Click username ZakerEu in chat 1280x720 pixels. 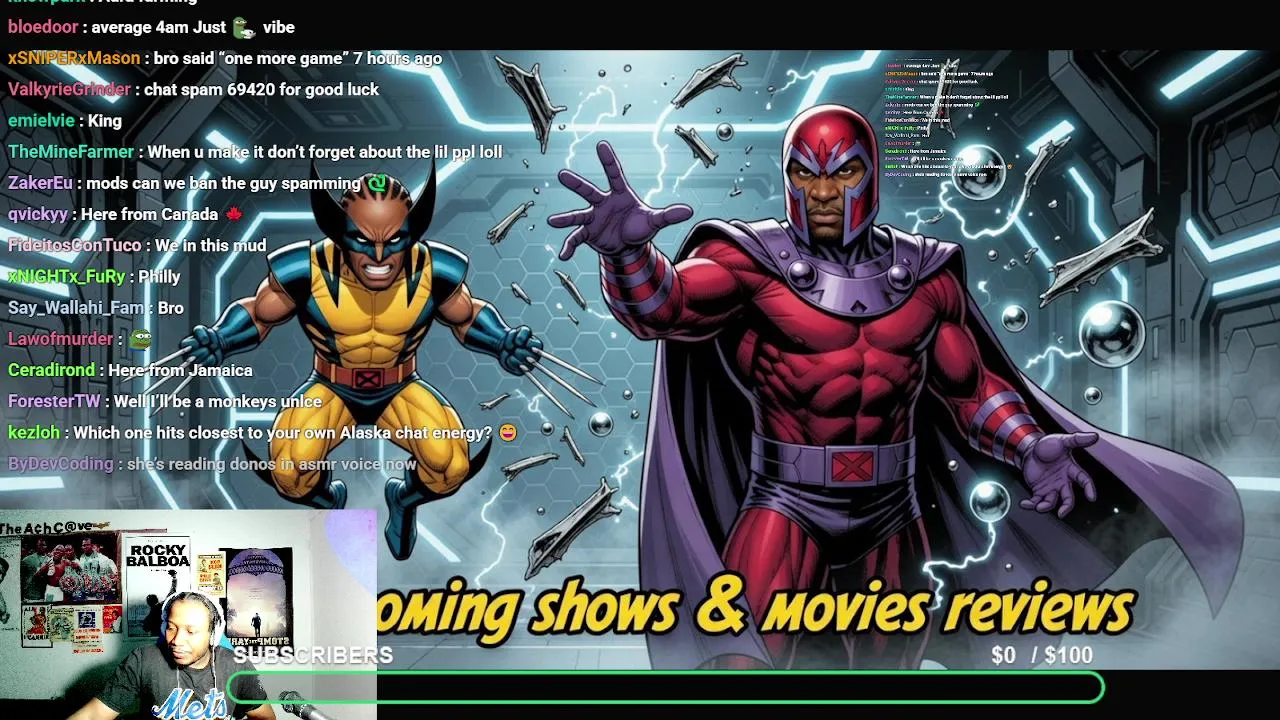tap(40, 183)
